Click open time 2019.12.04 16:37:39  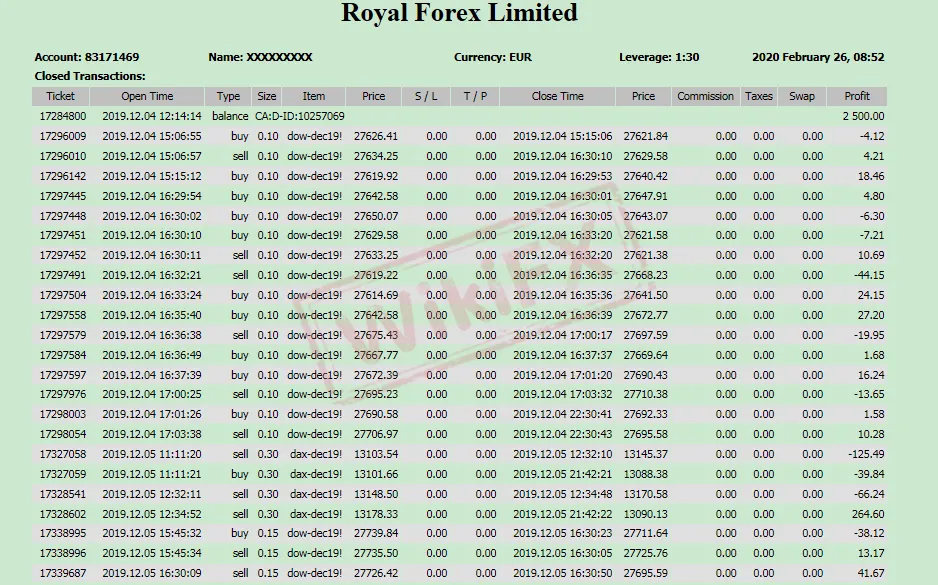click(x=152, y=375)
